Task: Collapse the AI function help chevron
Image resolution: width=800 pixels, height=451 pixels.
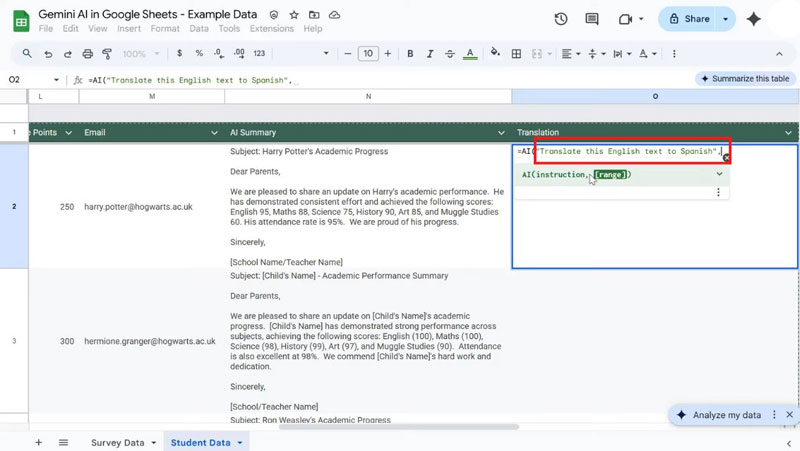Action: pos(718,174)
